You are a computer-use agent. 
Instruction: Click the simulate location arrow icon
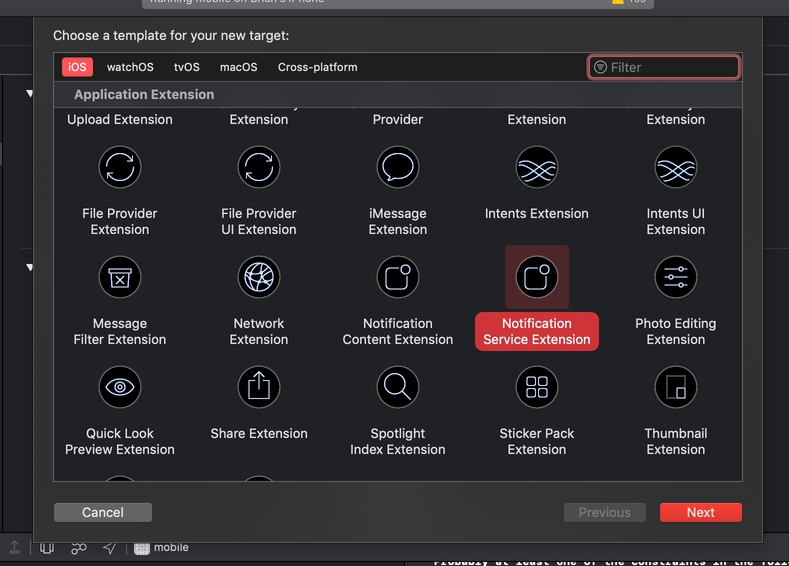(110, 548)
